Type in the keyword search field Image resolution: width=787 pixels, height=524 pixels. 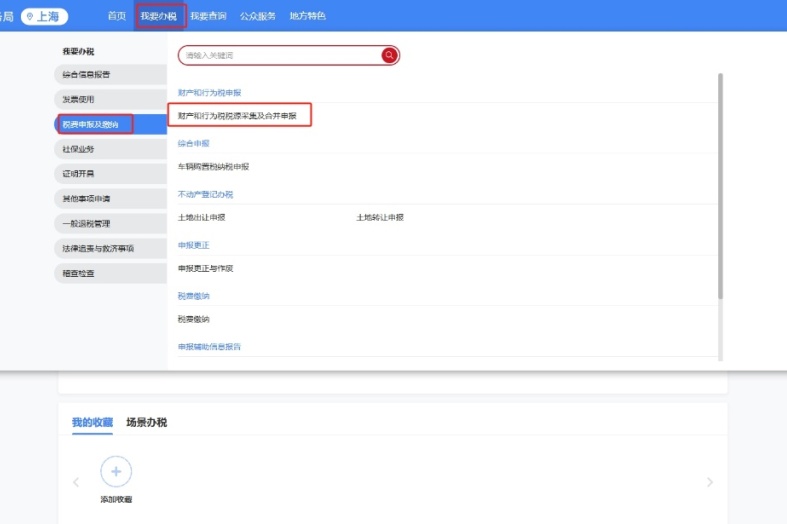coord(280,56)
